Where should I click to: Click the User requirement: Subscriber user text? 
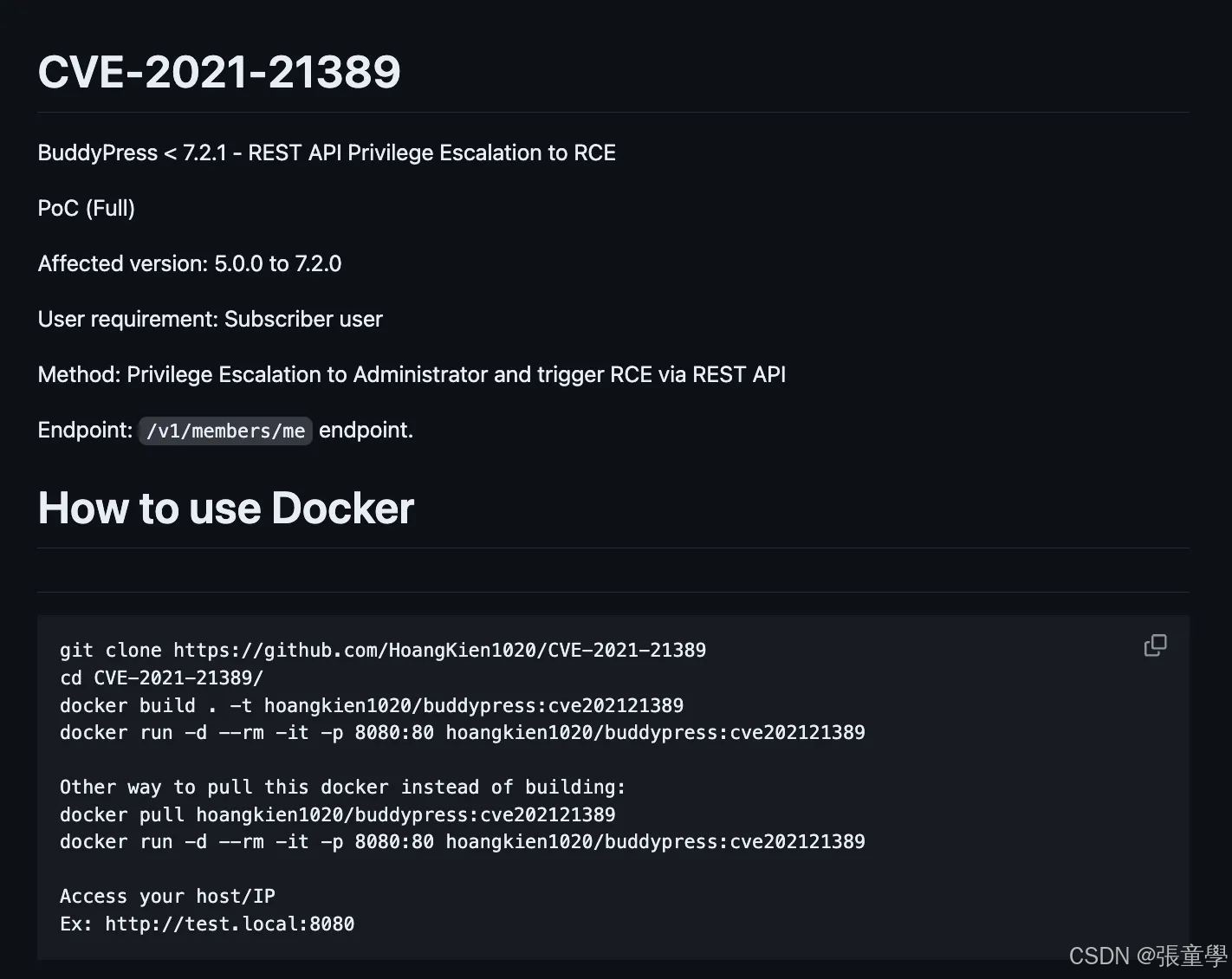coord(211,320)
